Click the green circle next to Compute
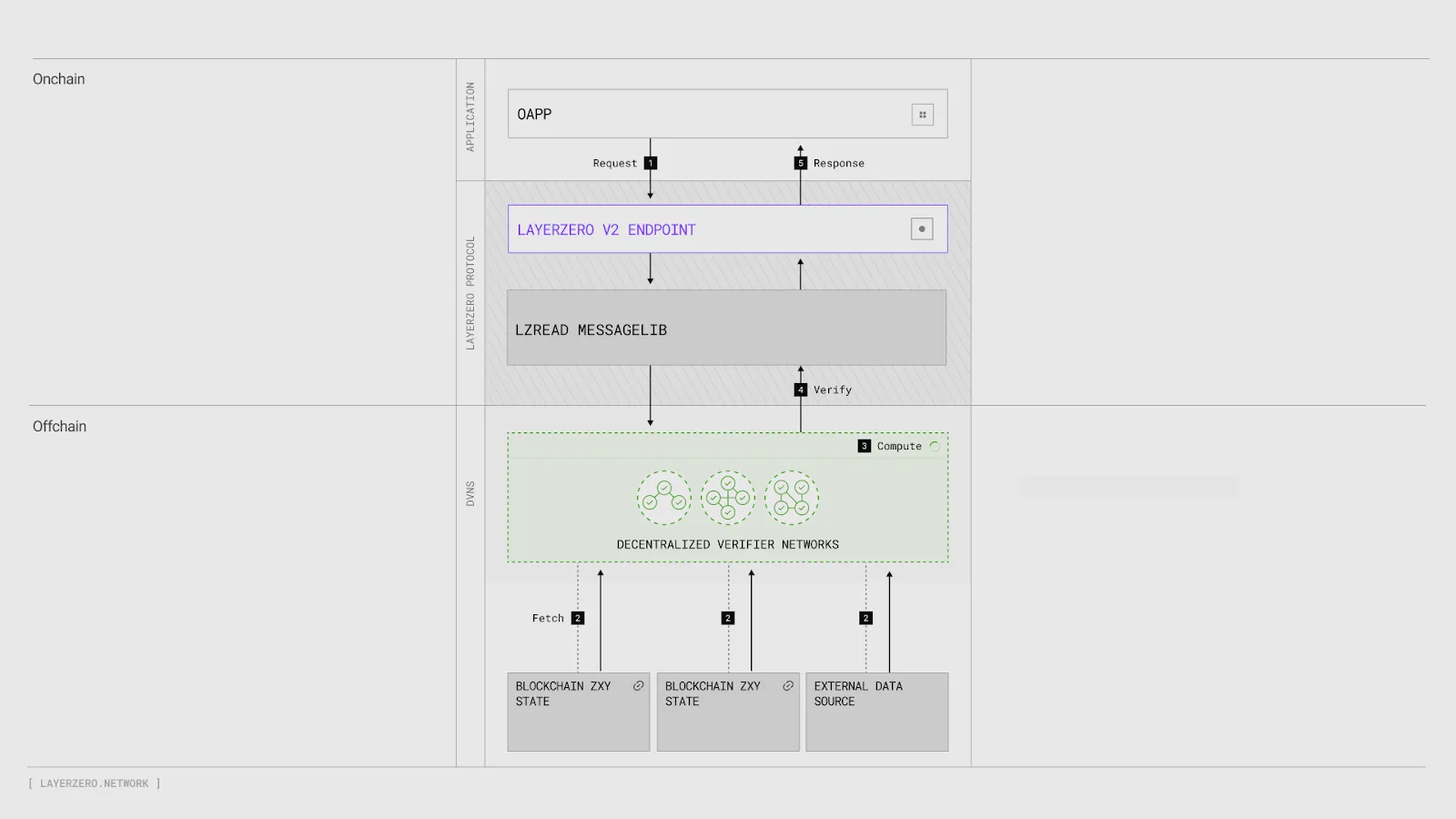 pyautogui.click(x=935, y=446)
